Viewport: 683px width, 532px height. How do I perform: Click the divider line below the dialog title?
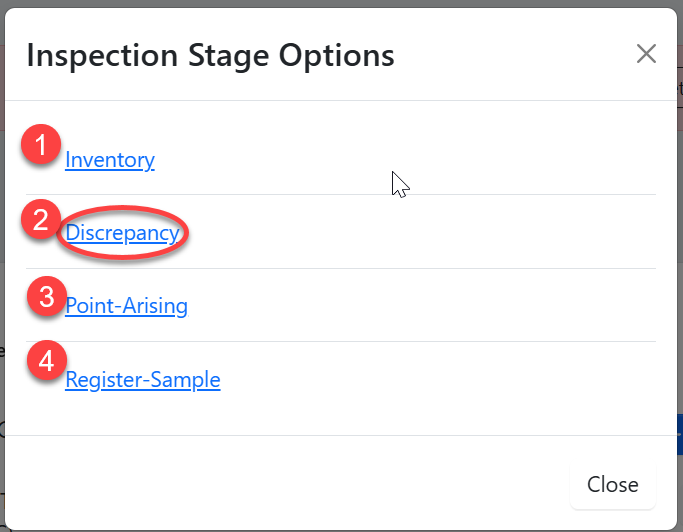pyautogui.click(x=340, y=100)
